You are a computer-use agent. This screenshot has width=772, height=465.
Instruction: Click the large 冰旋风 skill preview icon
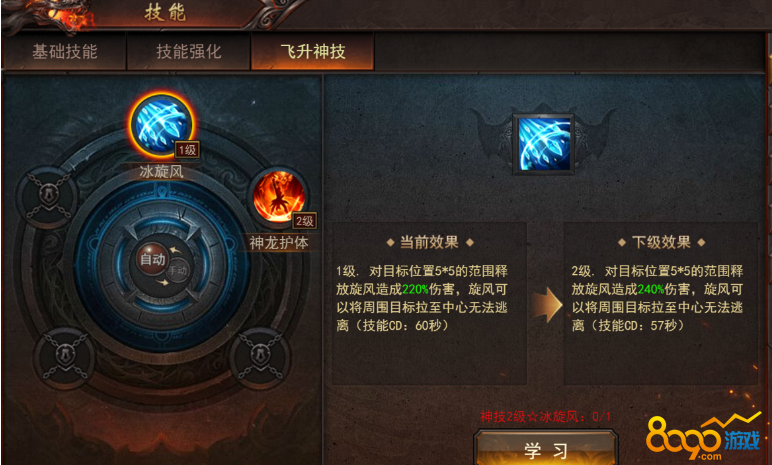[x=544, y=143]
